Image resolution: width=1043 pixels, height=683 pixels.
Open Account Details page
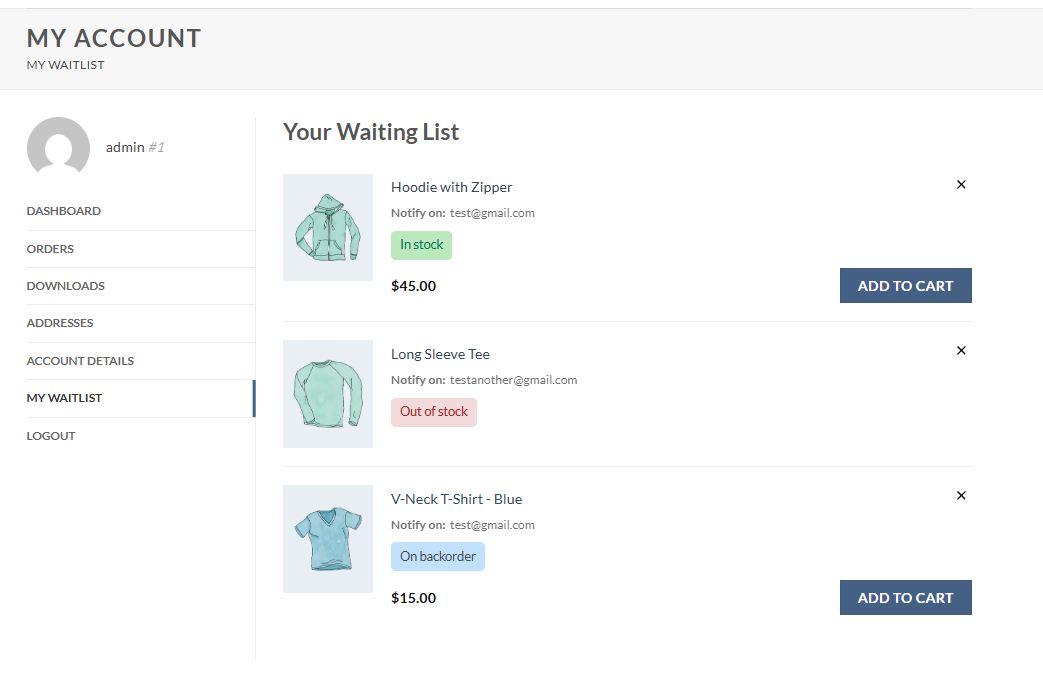80,361
